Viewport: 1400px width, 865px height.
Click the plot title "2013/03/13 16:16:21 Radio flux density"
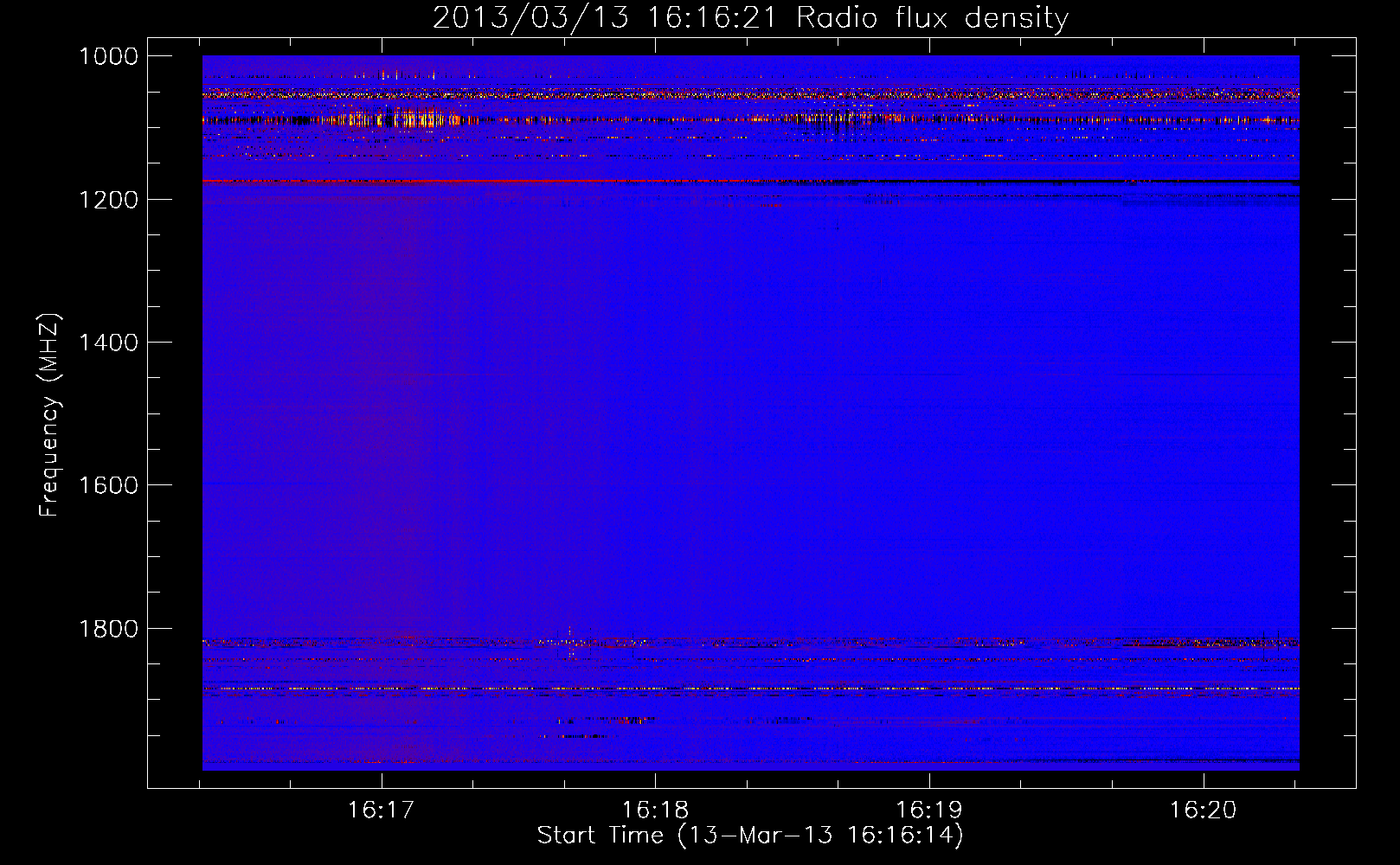[750, 17]
